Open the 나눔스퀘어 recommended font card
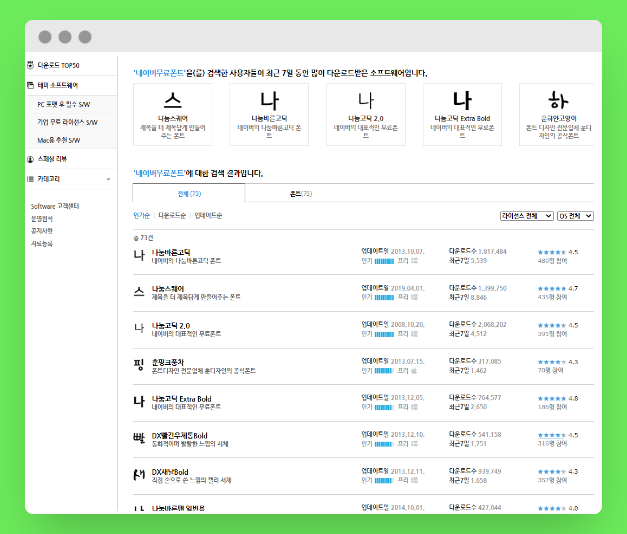627x534 pixels. [x=173, y=114]
